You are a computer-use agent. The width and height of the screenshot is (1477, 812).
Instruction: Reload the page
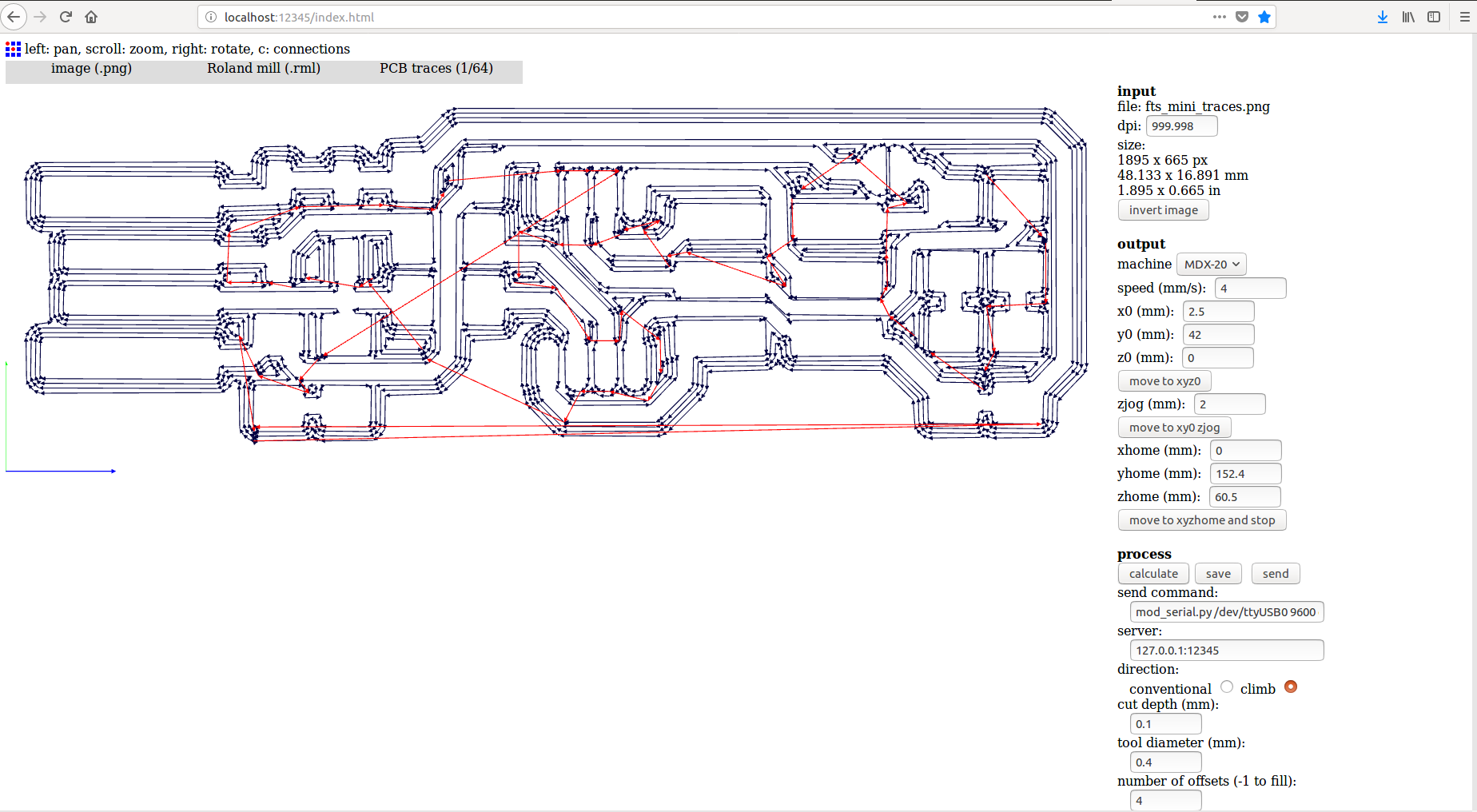(x=66, y=17)
